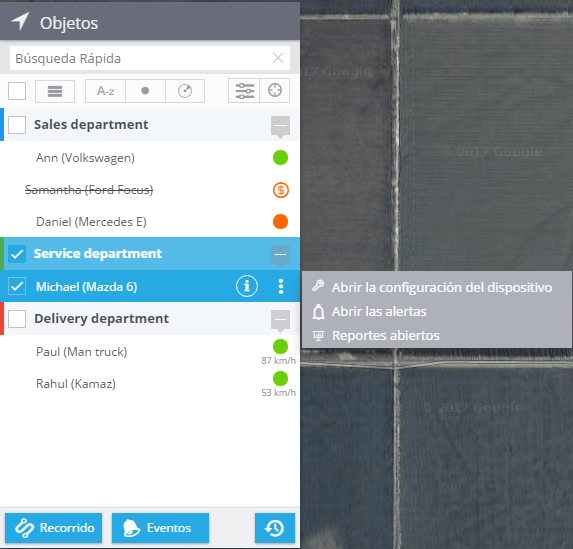Collapse the Service department group
Viewport: 573px width, 549px height.
(x=280, y=255)
